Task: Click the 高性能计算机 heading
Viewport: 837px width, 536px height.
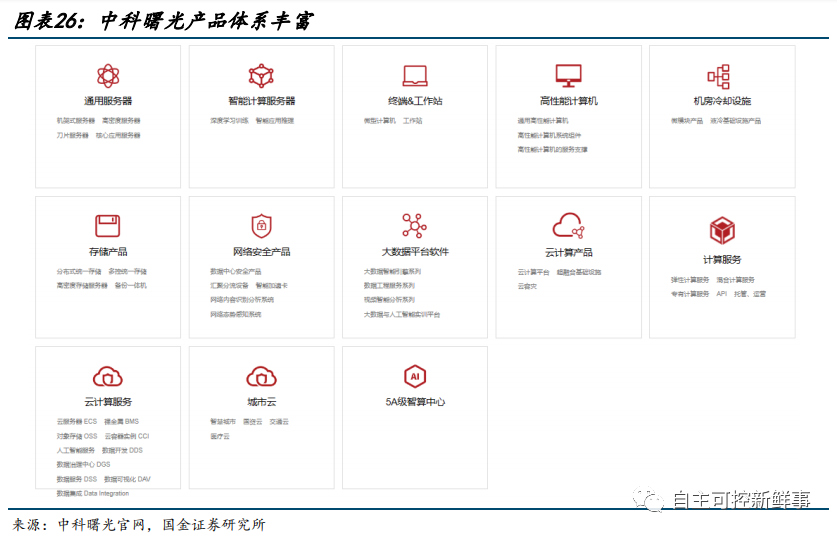Action: [568, 101]
